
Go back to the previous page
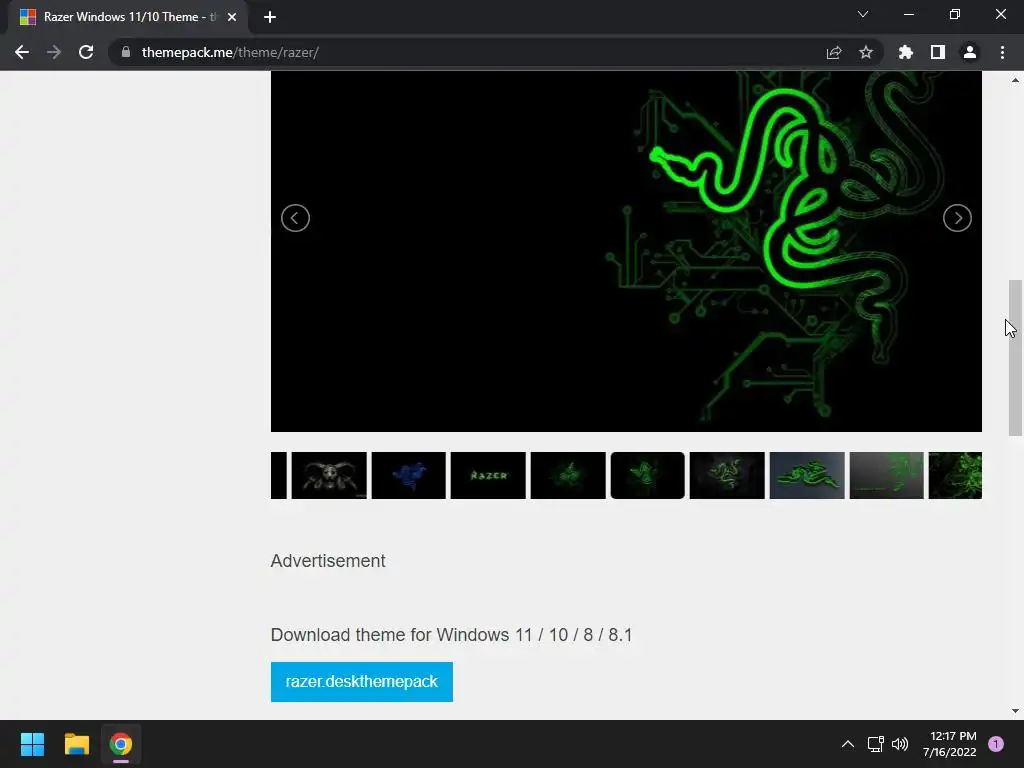pyautogui.click(x=22, y=52)
